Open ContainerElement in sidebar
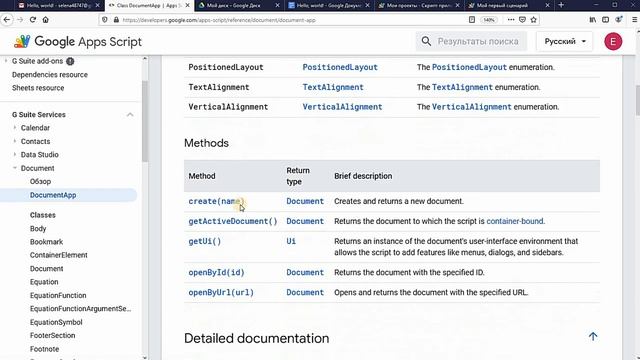This screenshot has width=640, height=360. coord(59,255)
